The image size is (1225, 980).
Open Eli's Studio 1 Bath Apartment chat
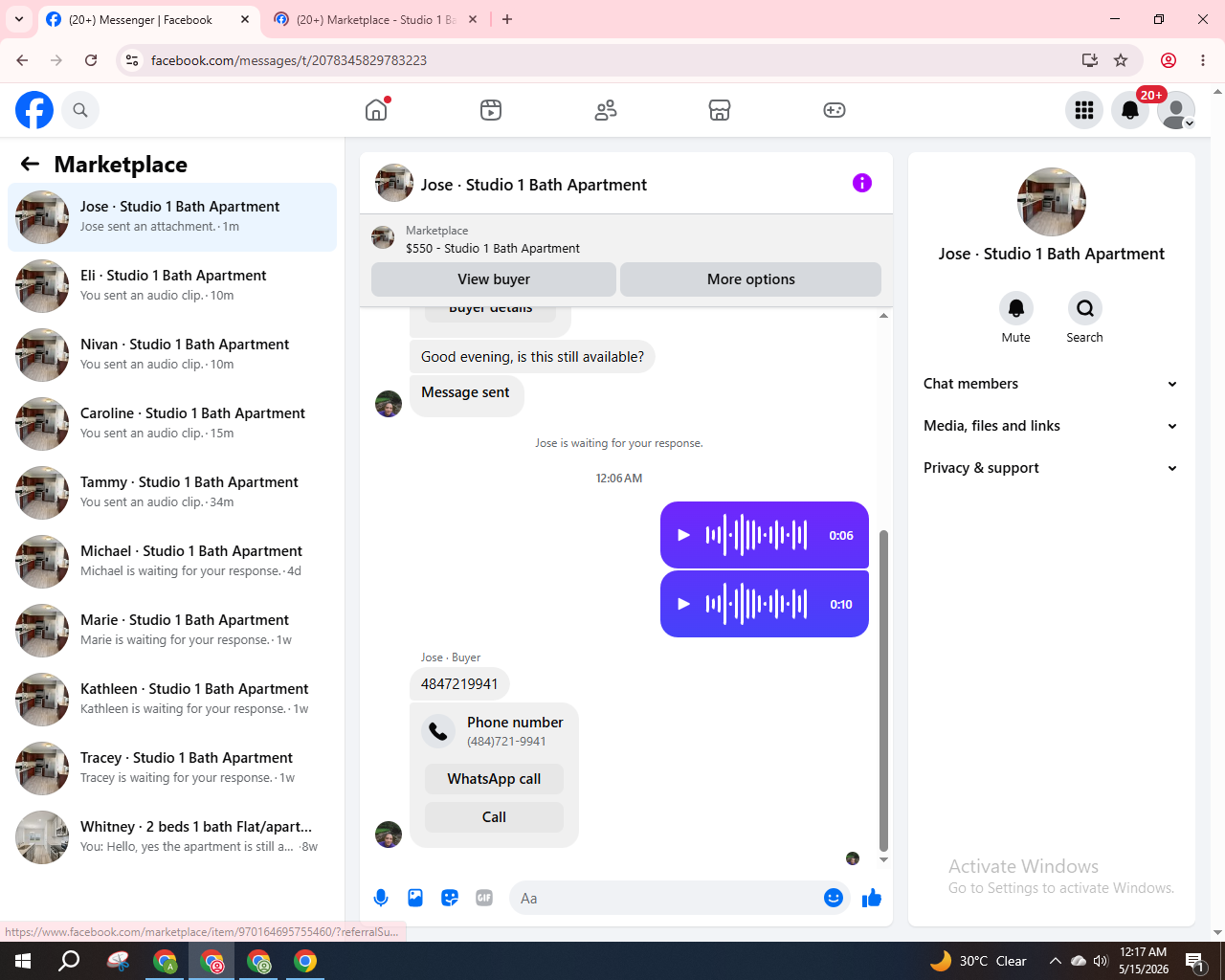(x=172, y=286)
